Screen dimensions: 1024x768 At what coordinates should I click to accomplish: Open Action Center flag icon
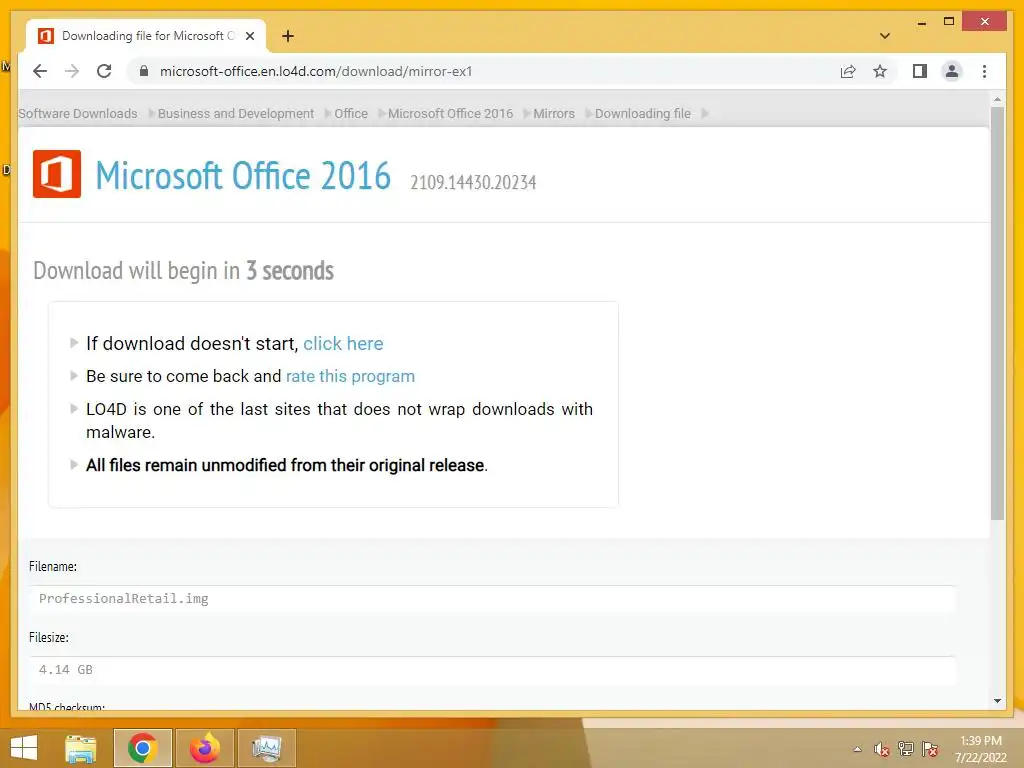(930, 749)
